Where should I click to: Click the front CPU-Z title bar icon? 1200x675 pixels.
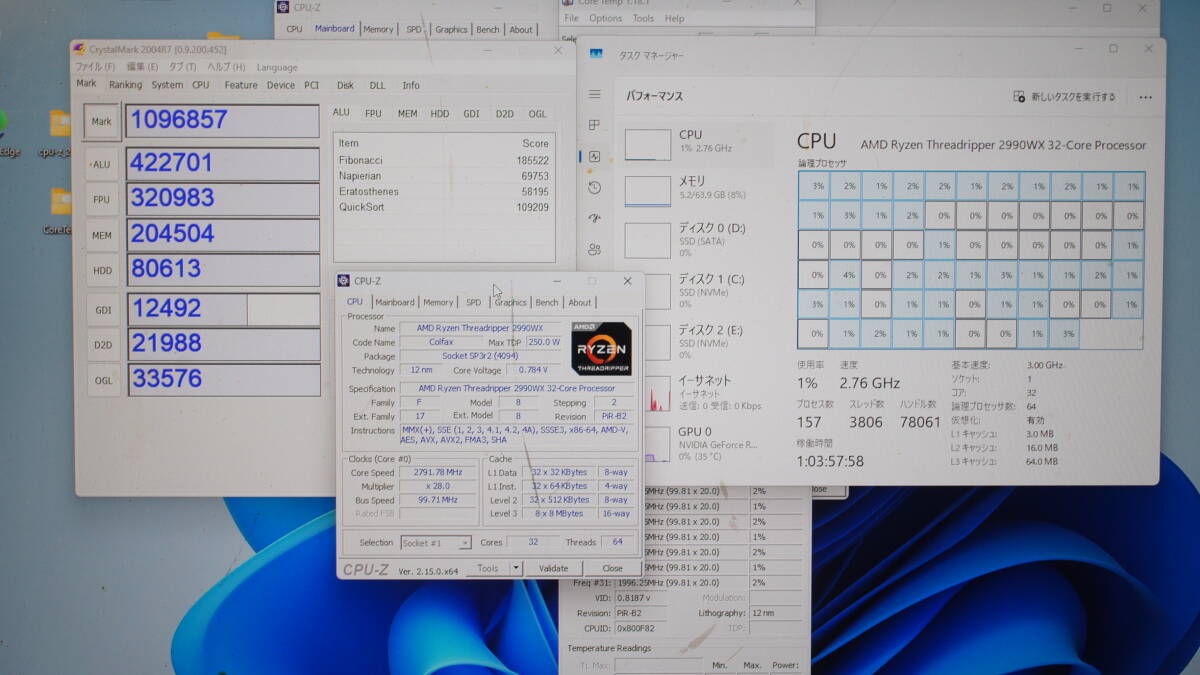click(x=344, y=281)
